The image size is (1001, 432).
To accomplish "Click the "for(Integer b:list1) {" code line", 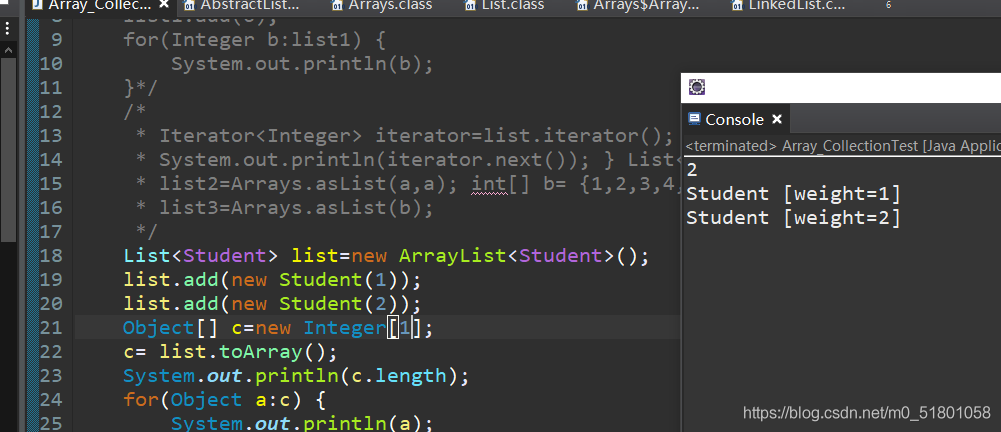I will pos(254,40).
